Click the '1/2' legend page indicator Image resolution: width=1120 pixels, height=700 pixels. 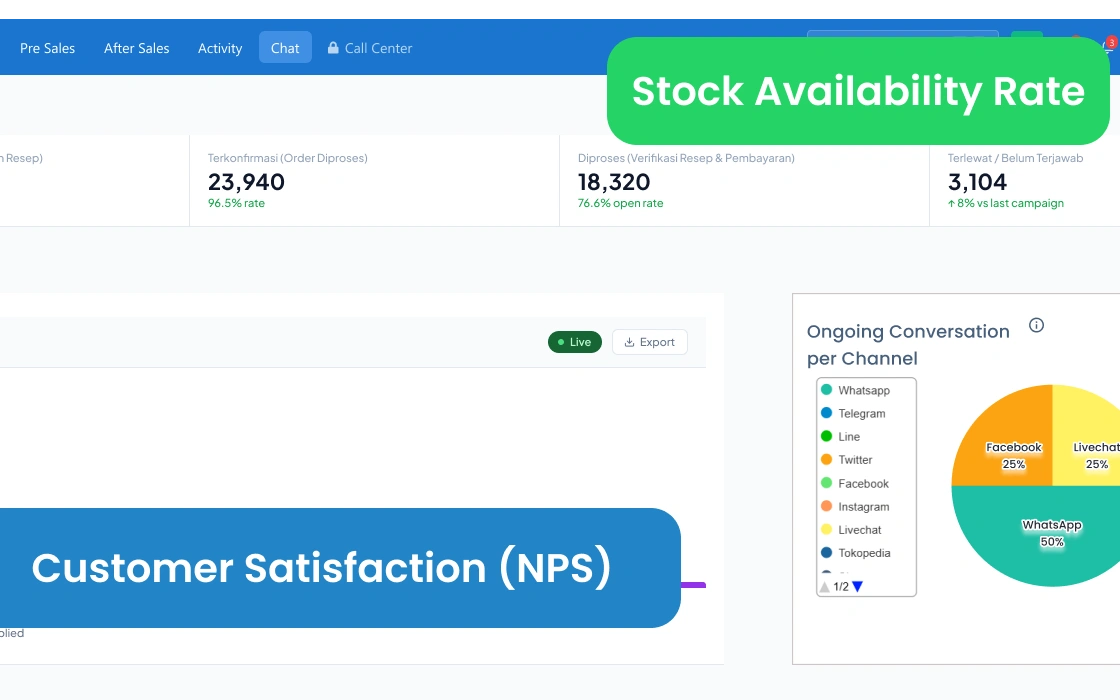(x=841, y=586)
